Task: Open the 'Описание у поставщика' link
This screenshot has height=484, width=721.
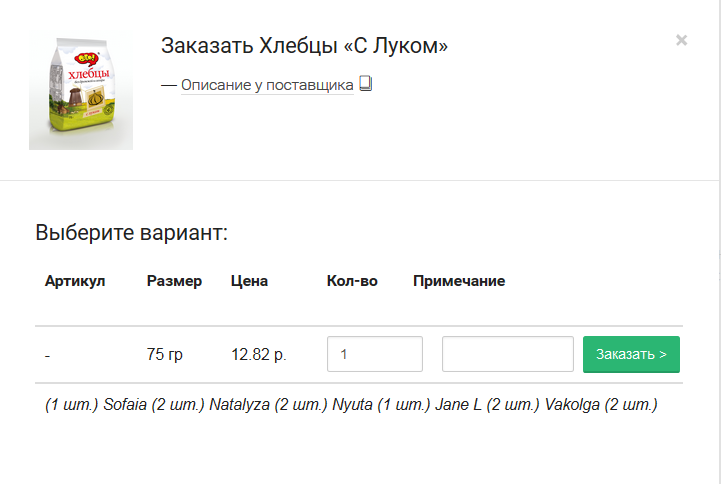Action: (x=267, y=85)
